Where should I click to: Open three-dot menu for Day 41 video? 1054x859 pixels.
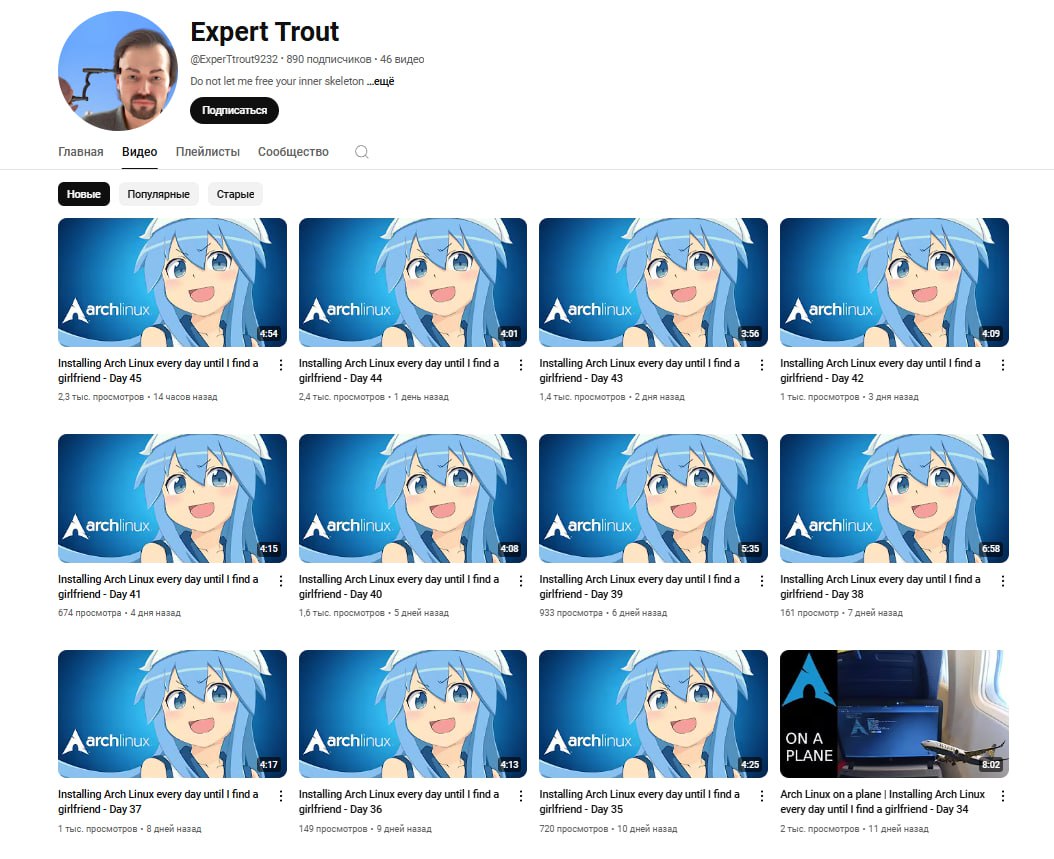click(x=280, y=581)
